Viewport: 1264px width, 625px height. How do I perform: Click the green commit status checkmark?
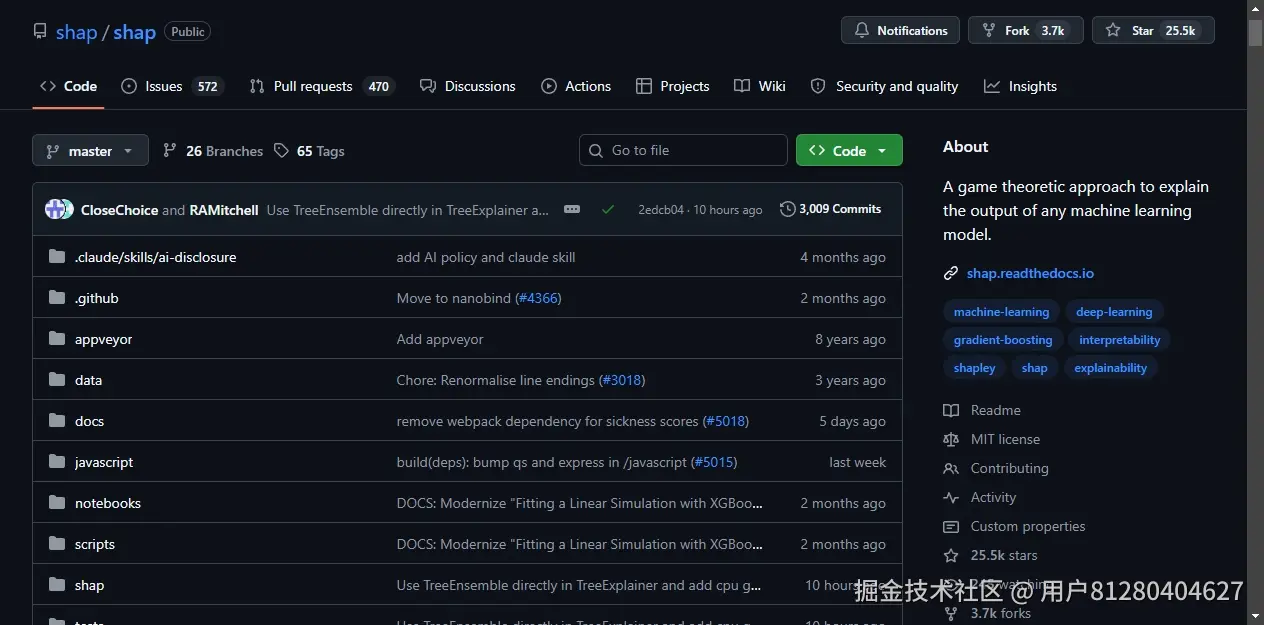608,209
